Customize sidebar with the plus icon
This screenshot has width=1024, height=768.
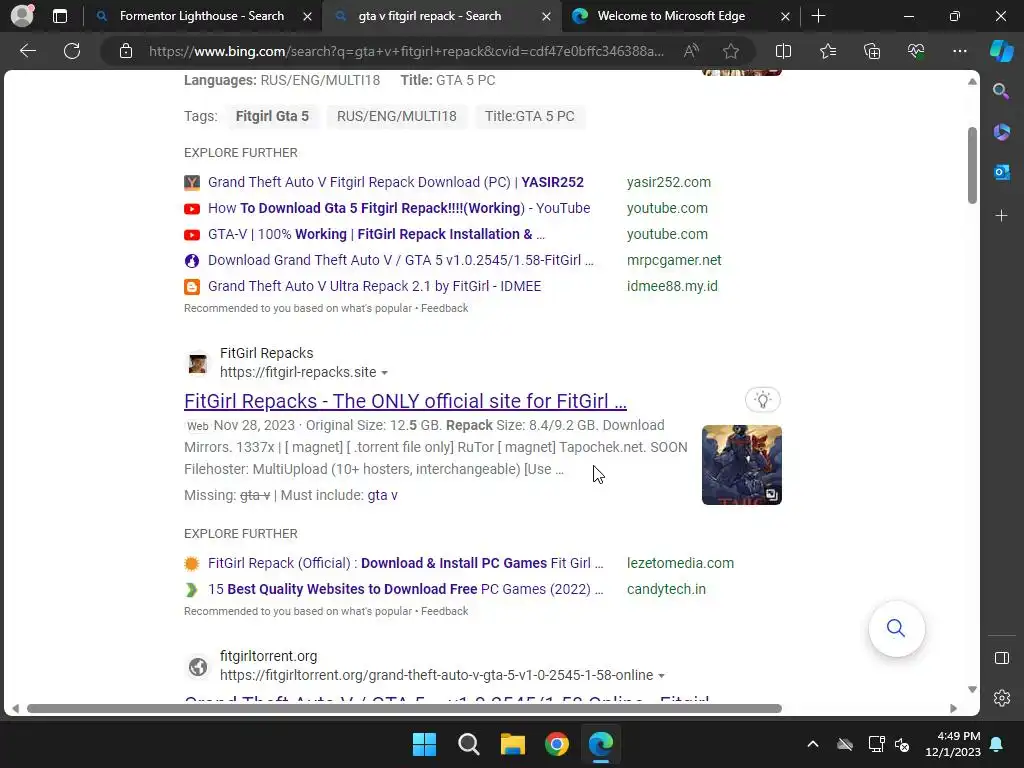point(1001,216)
